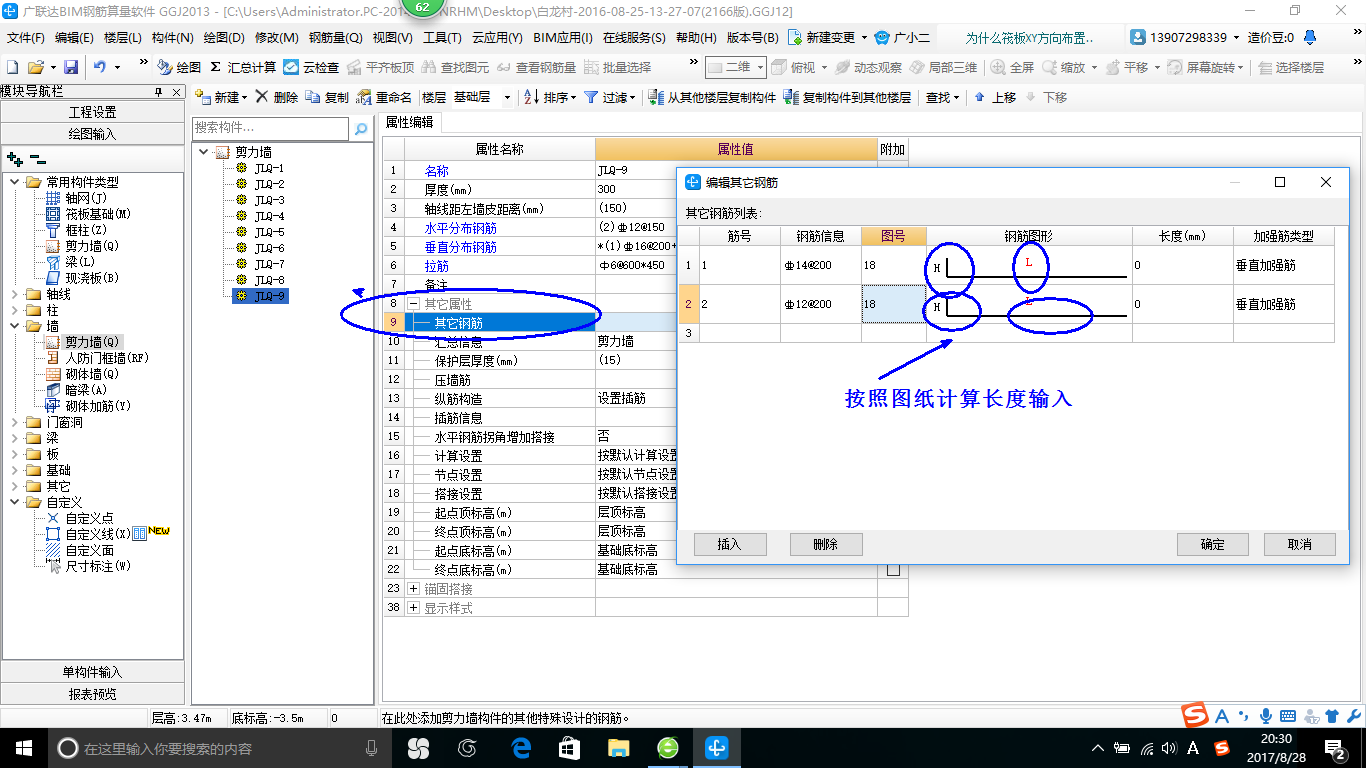Open the 构件(N) menu
The height and width of the screenshot is (768, 1366).
(x=172, y=37)
